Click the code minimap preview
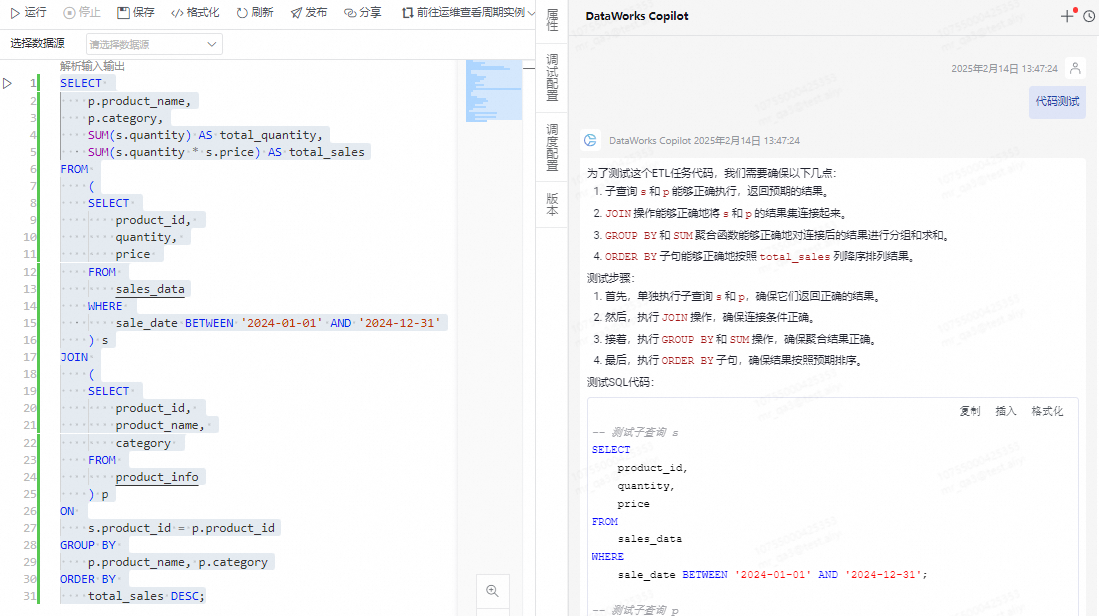1099x616 pixels. [494, 90]
